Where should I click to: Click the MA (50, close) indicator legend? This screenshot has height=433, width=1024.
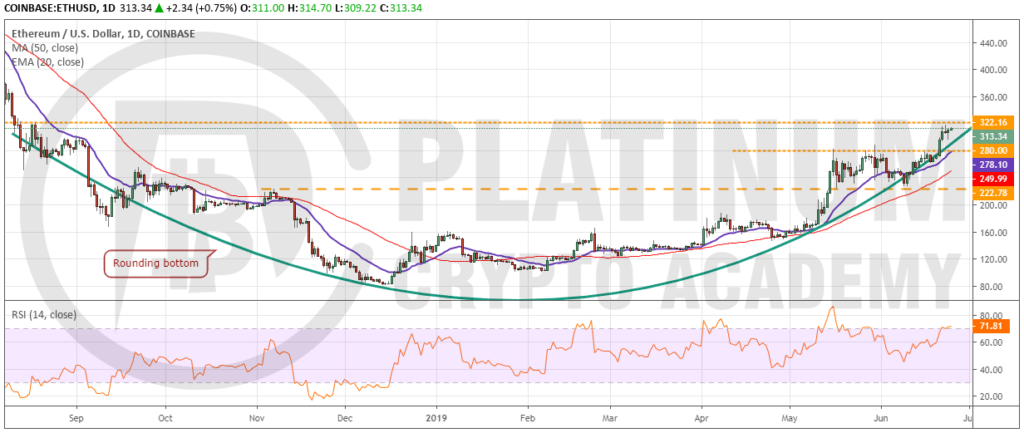(42, 48)
